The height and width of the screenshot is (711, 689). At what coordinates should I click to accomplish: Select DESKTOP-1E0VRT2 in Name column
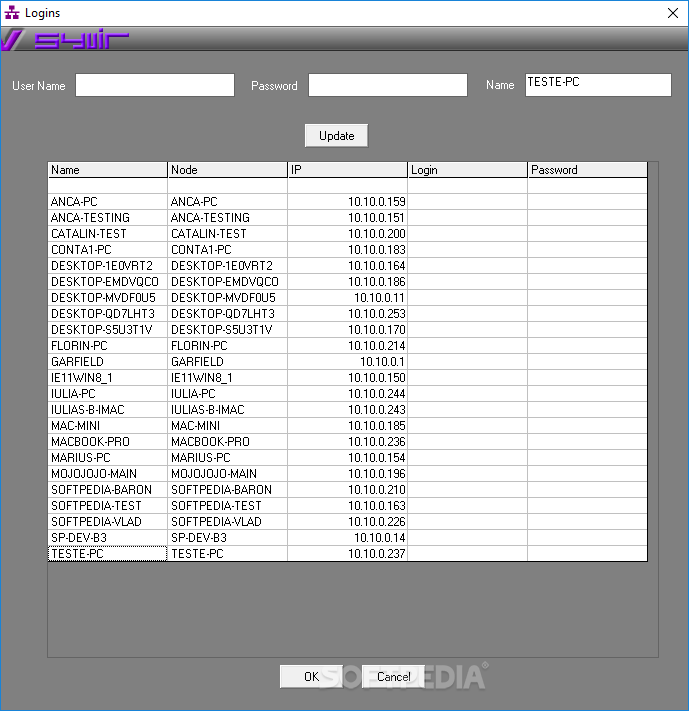tap(108, 266)
